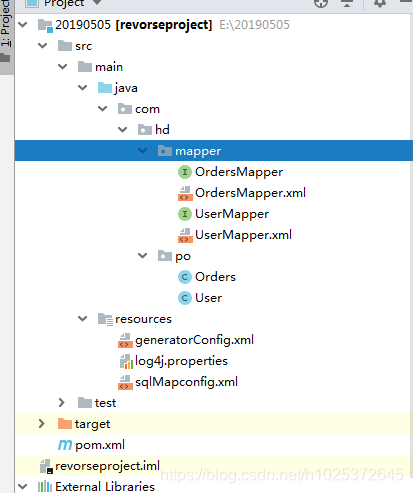Click the main folder icon
This screenshot has width=413, height=493.
coord(85,67)
